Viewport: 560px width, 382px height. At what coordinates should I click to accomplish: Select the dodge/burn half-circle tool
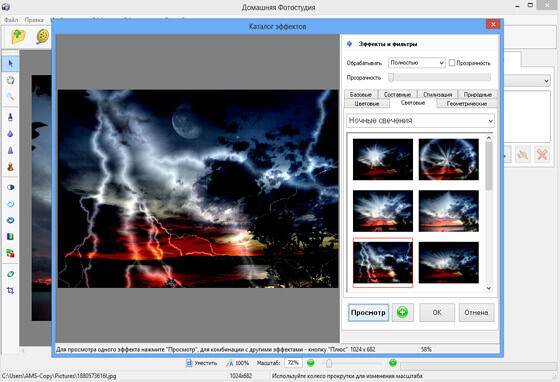coord(10,187)
